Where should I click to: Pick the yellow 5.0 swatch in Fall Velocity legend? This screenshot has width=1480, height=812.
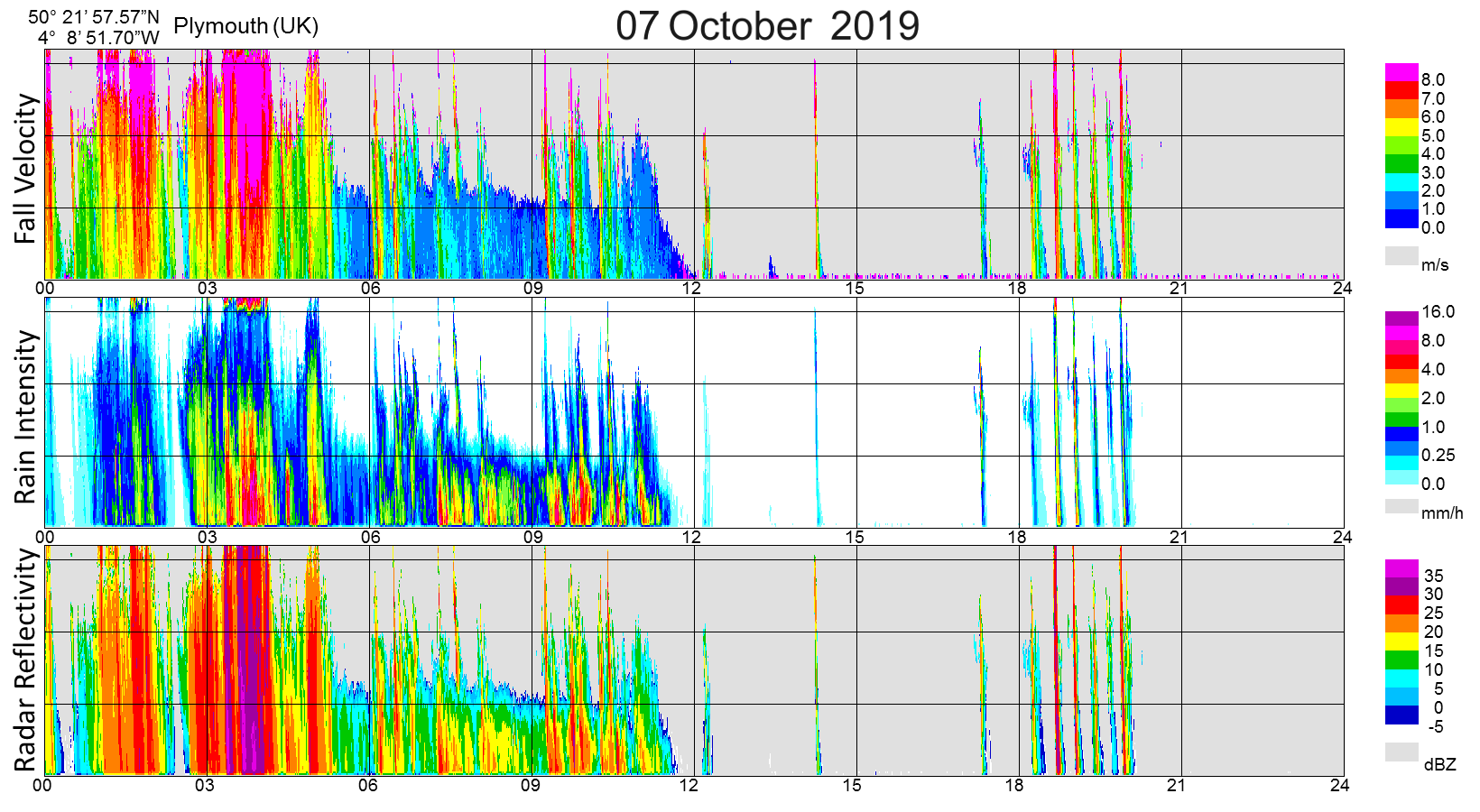tap(1401, 126)
